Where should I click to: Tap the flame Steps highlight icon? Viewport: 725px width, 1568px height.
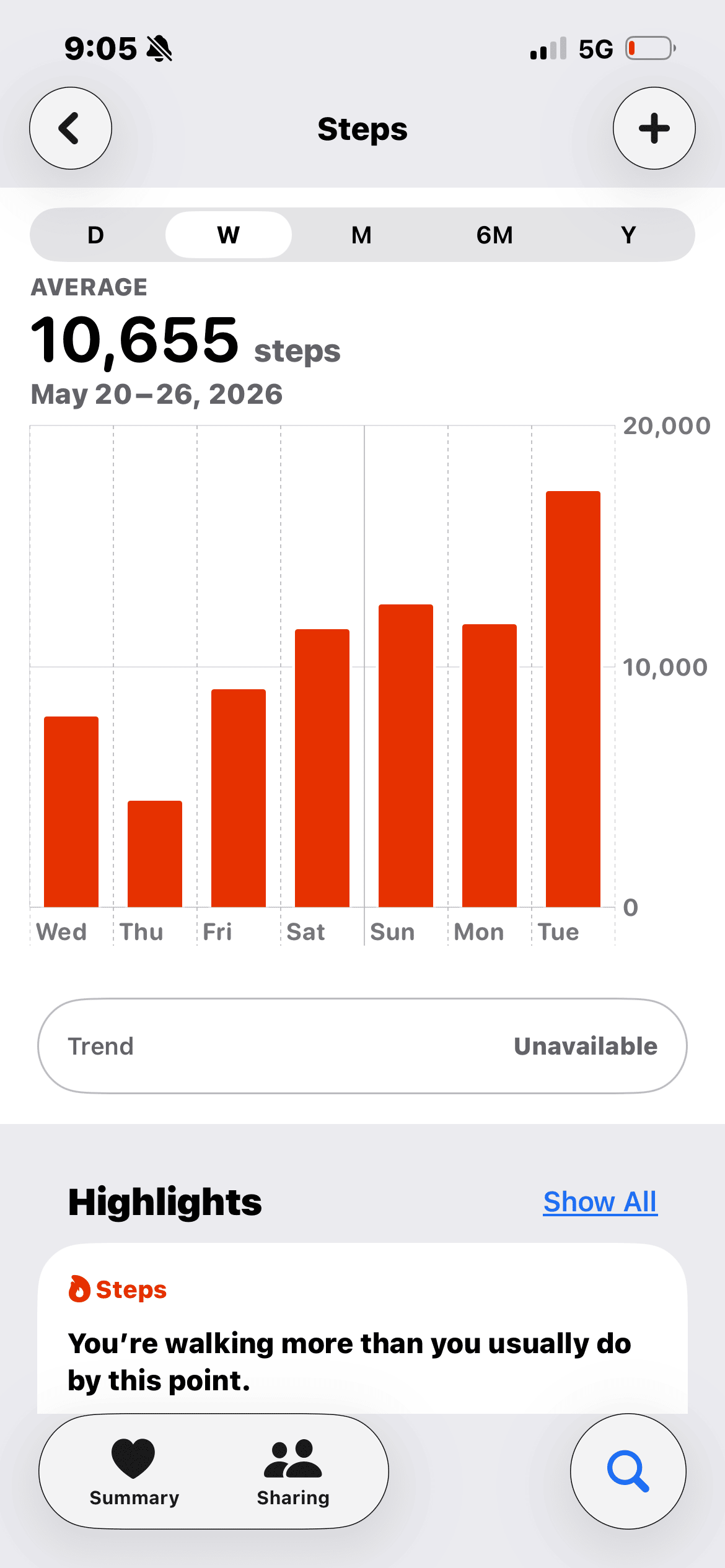point(79,1289)
